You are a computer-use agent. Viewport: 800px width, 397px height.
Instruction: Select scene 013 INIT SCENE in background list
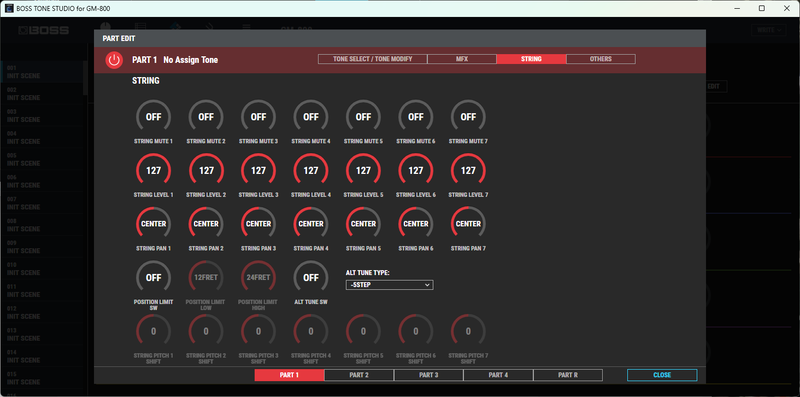click(41, 334)
